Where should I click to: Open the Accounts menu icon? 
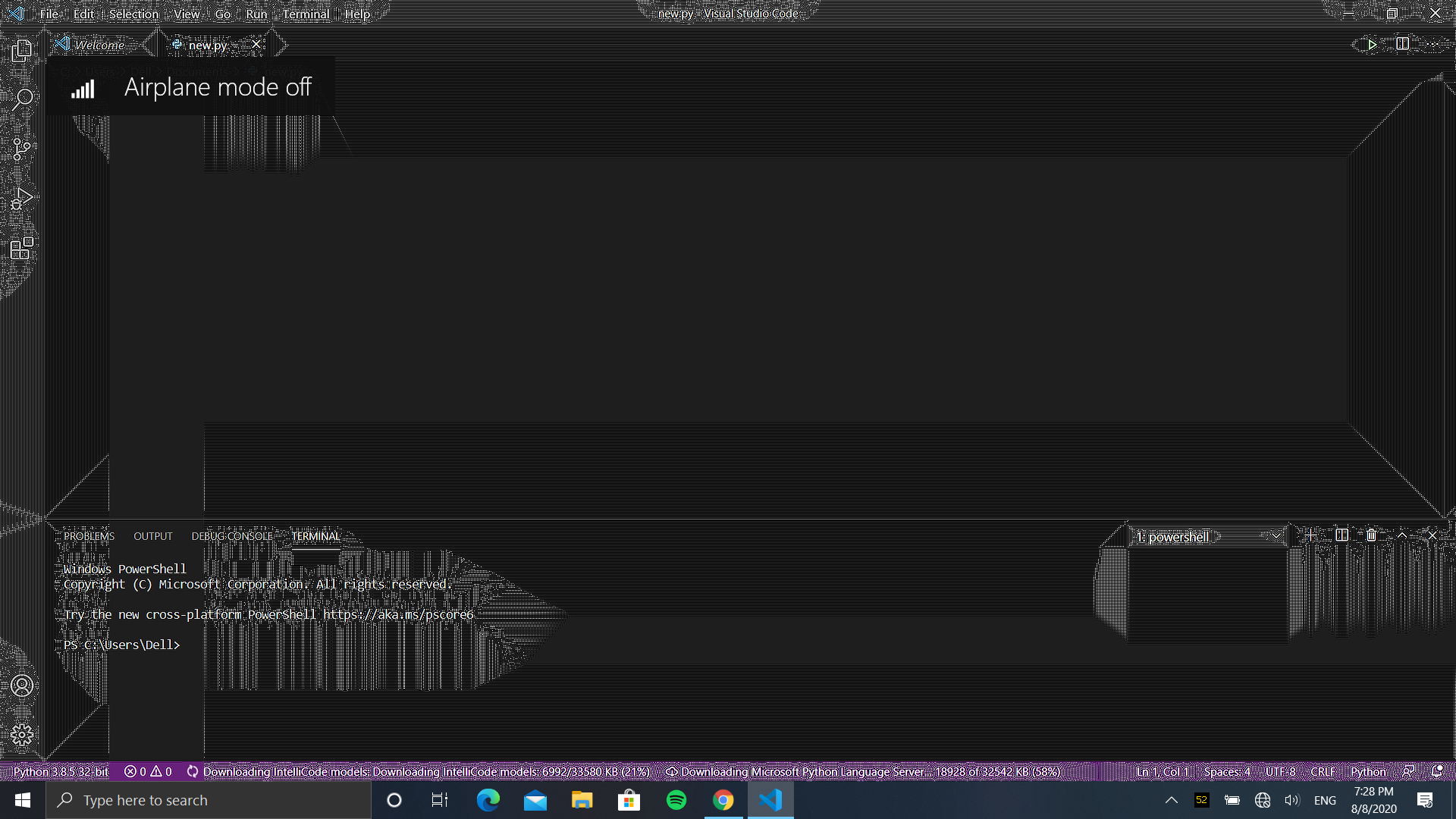click(22, 686)
